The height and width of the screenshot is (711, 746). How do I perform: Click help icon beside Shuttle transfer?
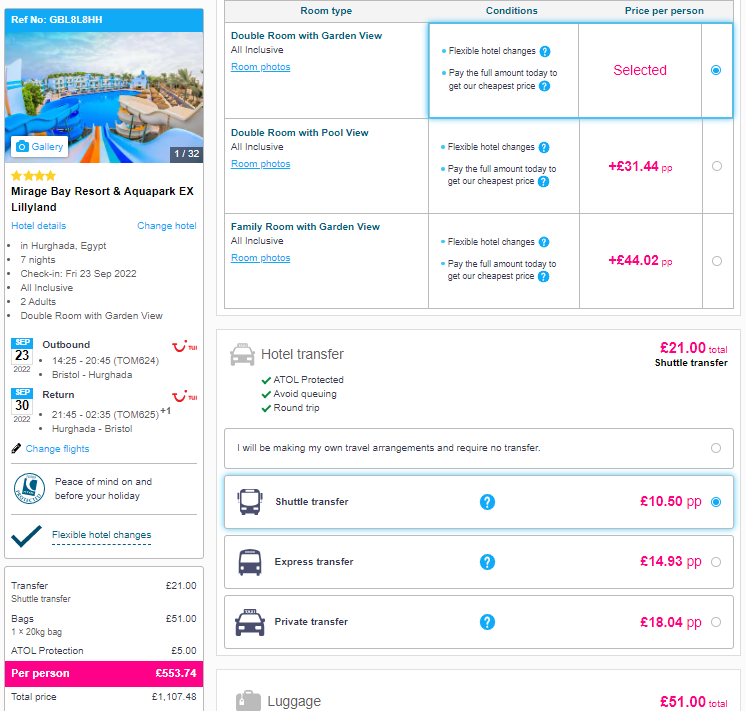pyautogui.click(x=487, y=502)
